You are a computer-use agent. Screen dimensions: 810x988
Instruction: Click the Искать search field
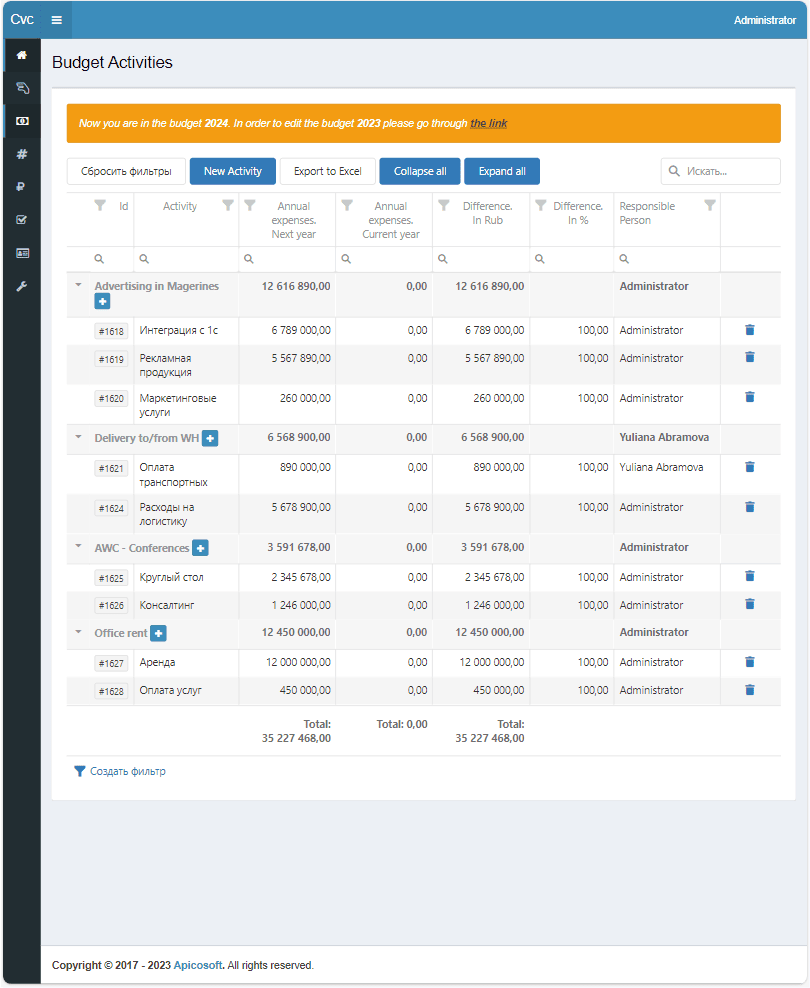tap(730, 171)
